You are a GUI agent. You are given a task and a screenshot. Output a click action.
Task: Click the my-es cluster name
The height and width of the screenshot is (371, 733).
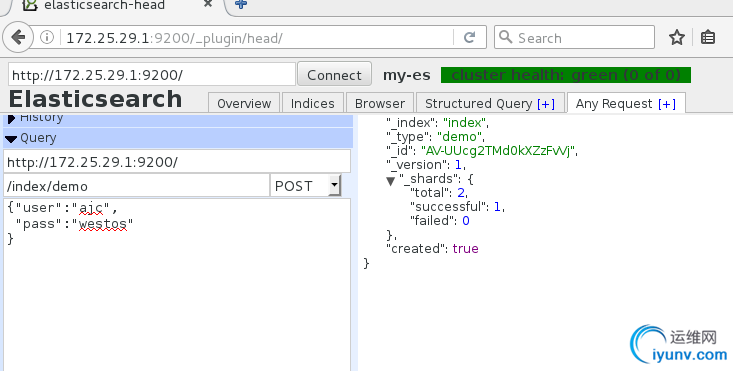[407, 75]
